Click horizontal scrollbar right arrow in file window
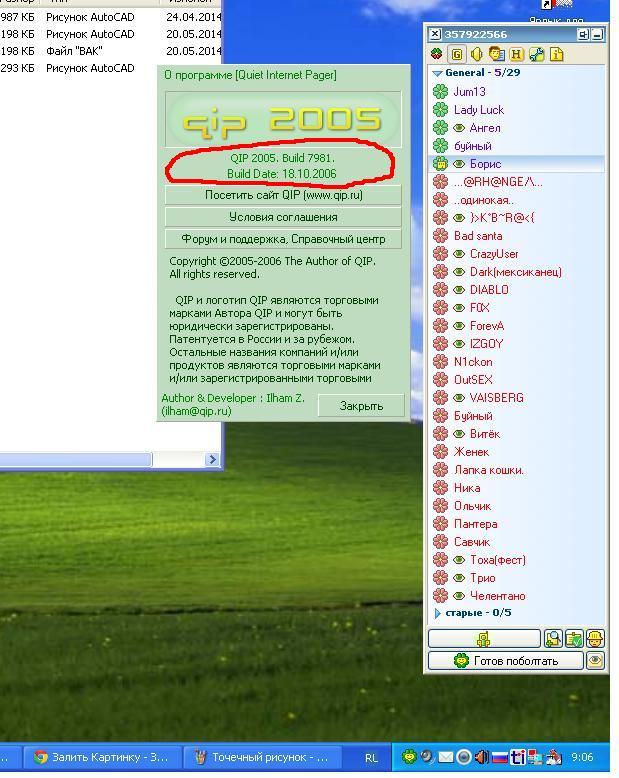619x778 pixels. pyautogui.click(x=212, y=459)
